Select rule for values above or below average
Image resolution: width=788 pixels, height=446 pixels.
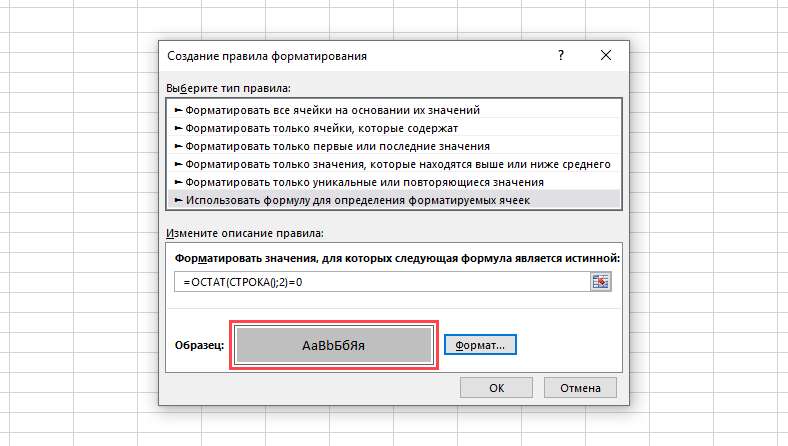click(x=393, y=164)
